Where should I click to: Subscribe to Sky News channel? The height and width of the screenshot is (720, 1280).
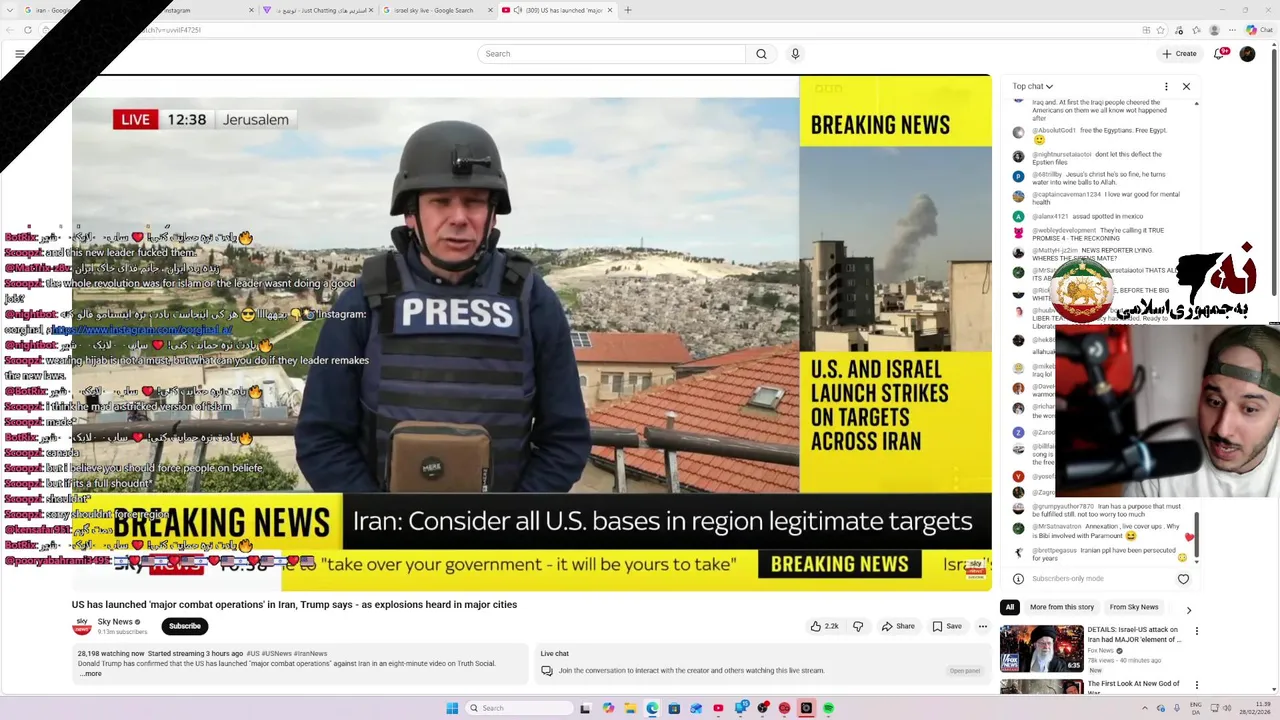pyautogui.click(x=184, y=626)
